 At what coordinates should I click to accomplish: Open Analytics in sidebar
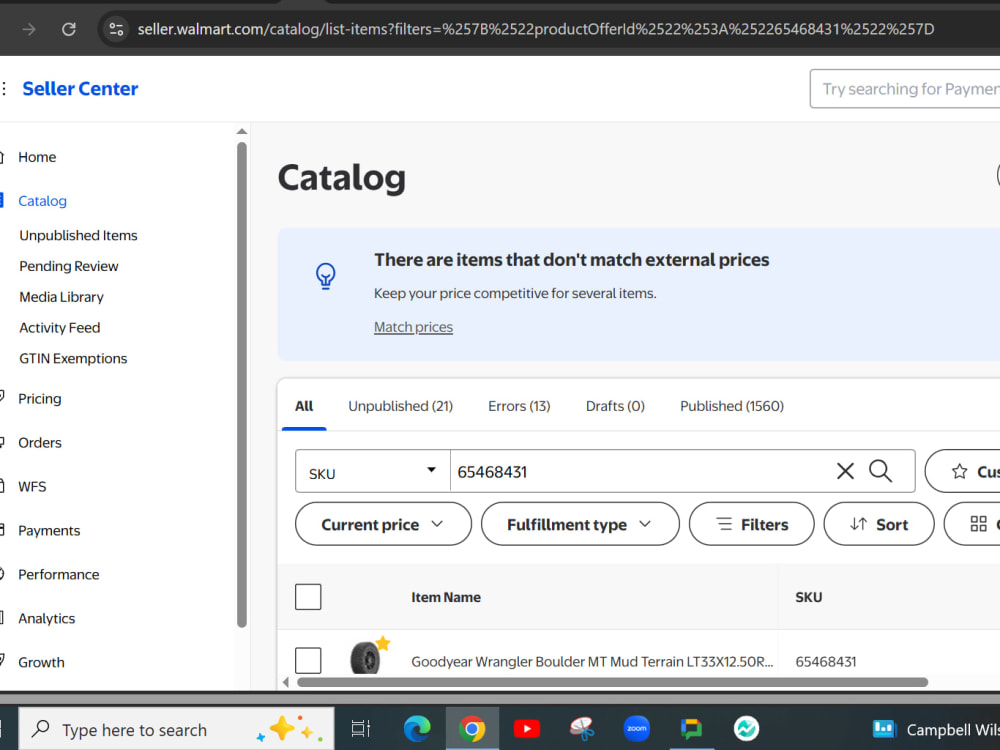tap(47, 619)
